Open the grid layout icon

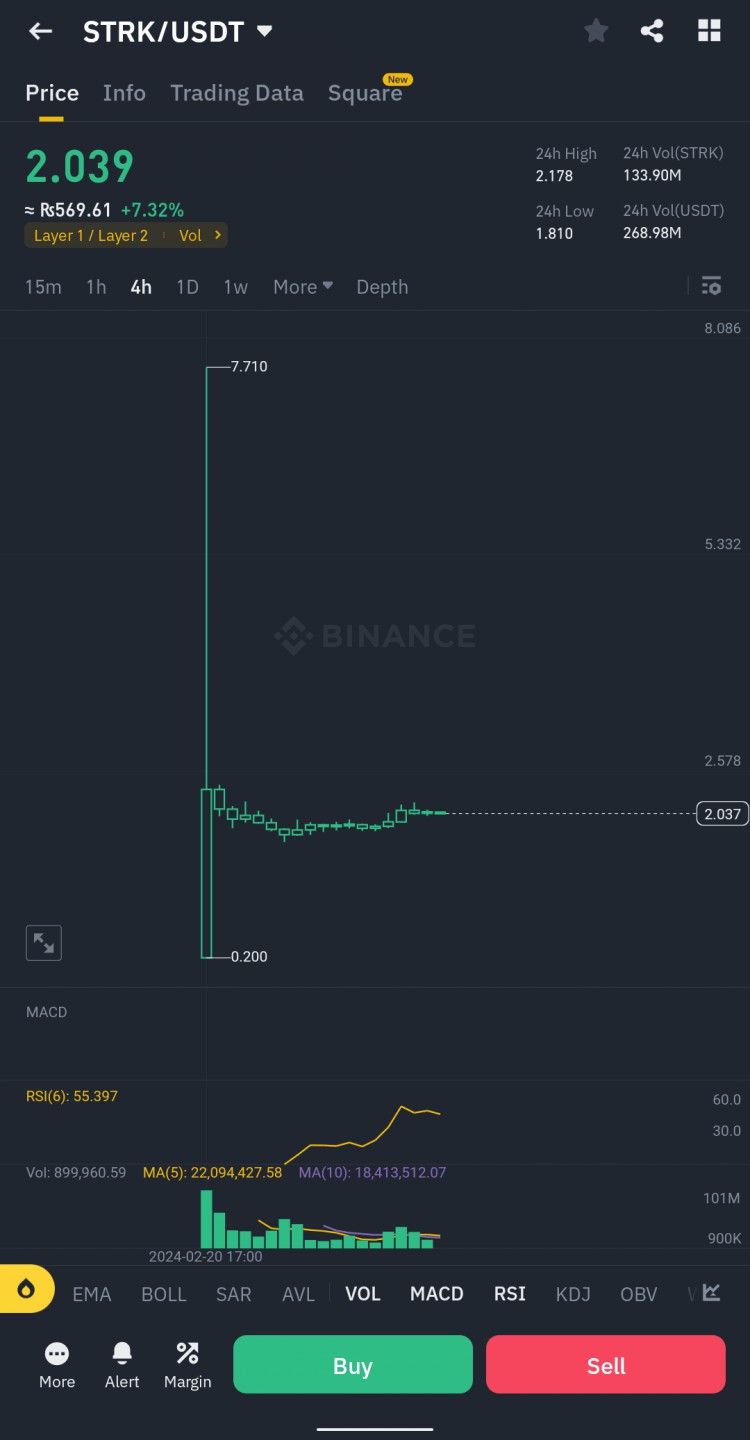coord(709,31)
